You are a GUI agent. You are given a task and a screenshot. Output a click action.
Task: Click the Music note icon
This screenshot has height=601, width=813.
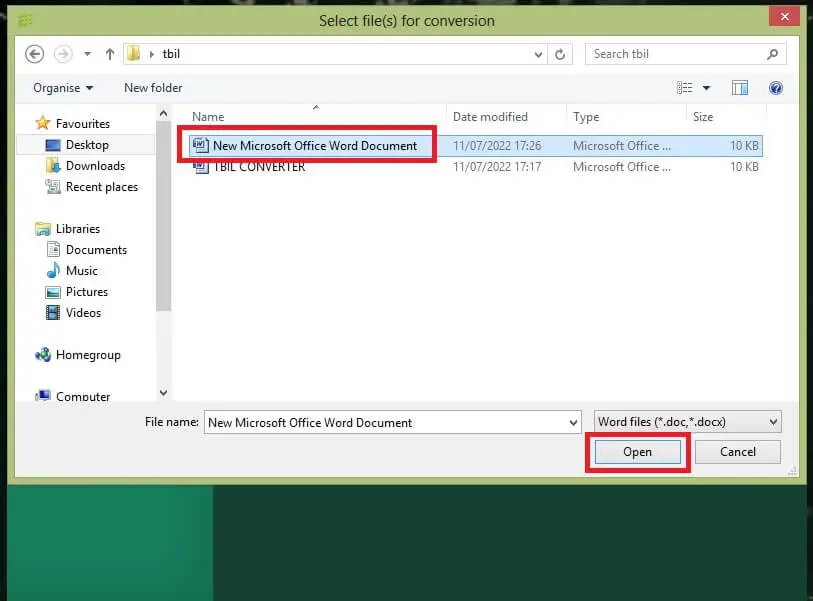tap(53, 270)
